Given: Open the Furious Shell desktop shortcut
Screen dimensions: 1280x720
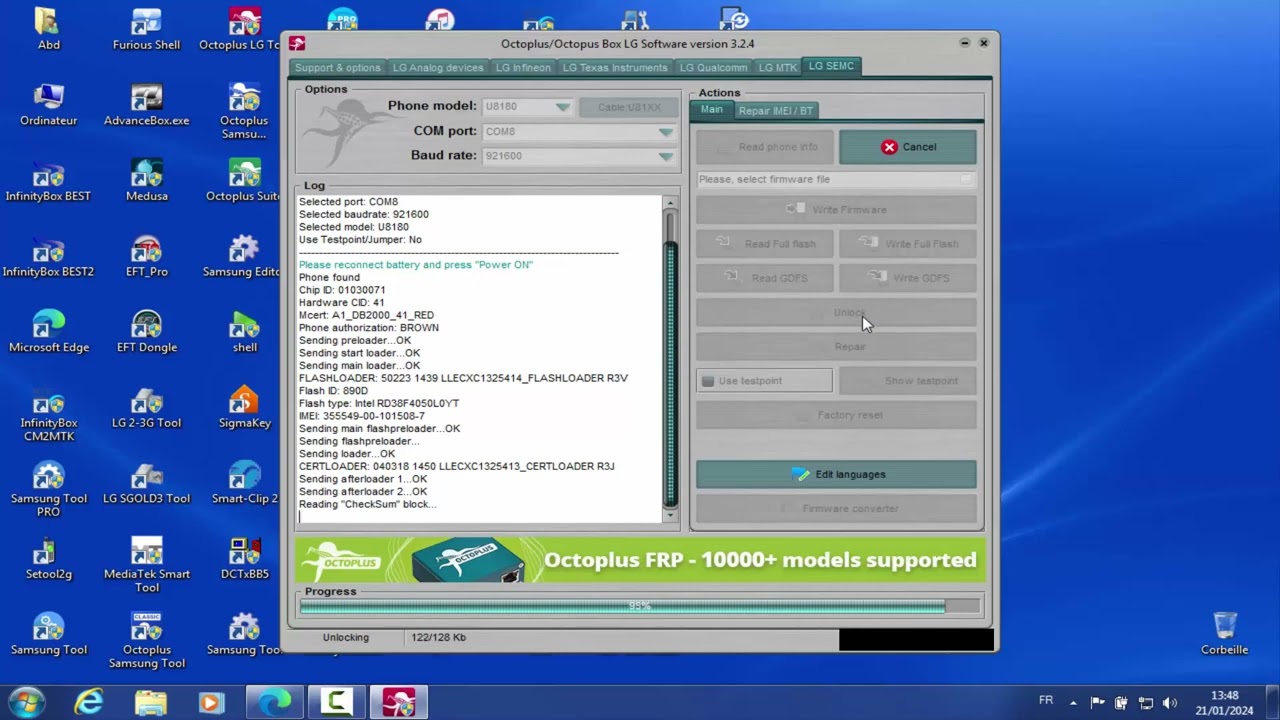Looking at the screenshot, I should point(146,30).
